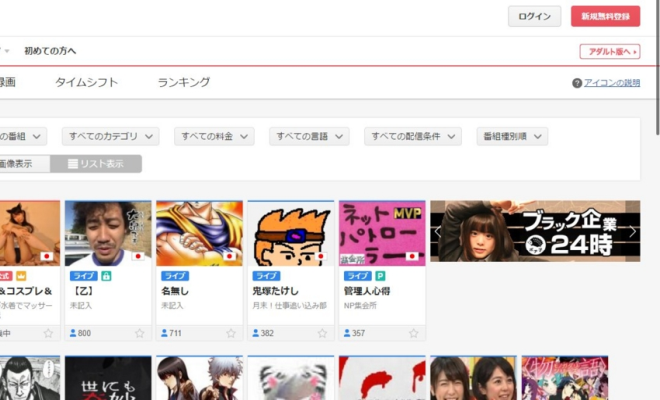The image size is (660, 400).
Task: Click the star icon on 【乙】 card
Action: 139,333
